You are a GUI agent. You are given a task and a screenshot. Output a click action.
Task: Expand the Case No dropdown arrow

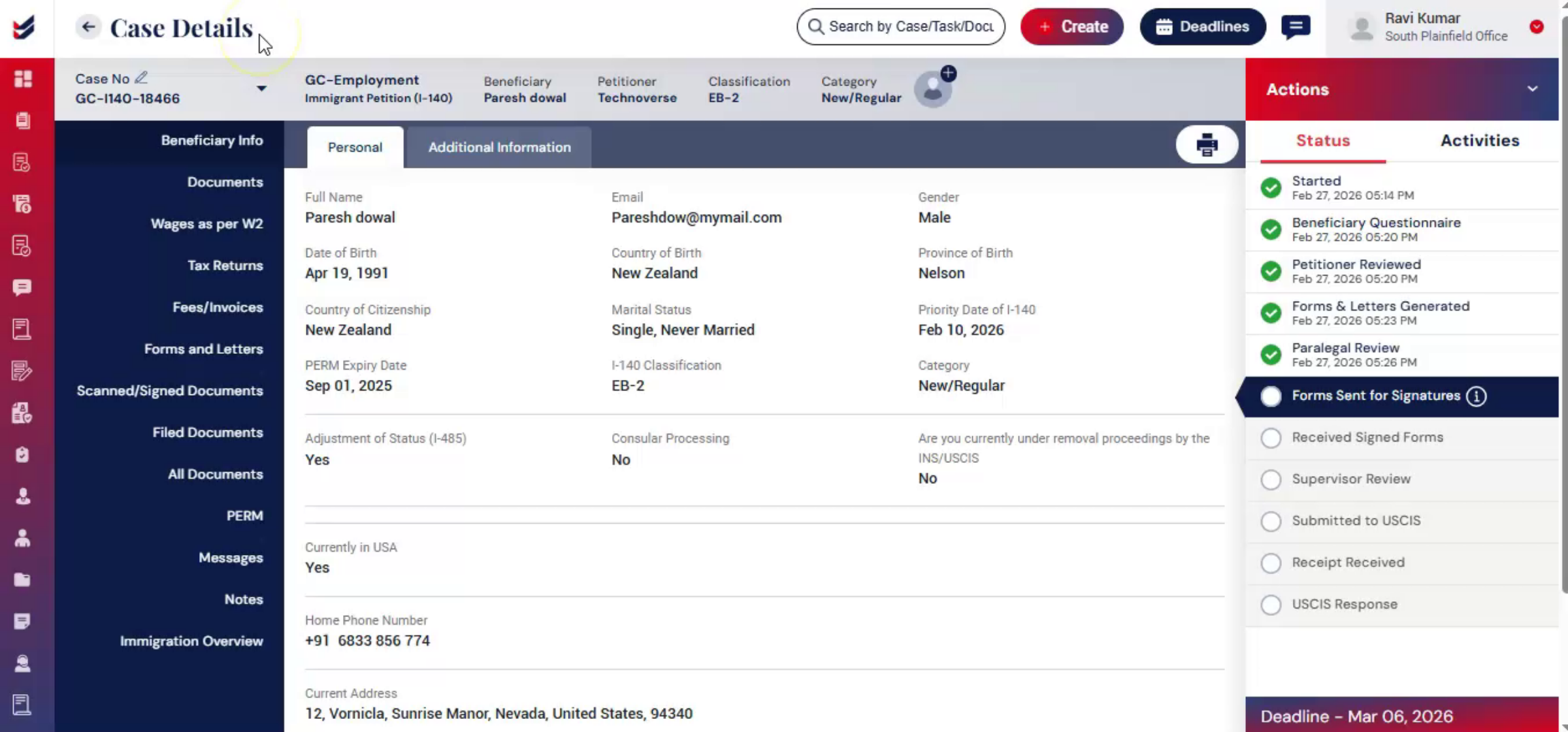261,88
